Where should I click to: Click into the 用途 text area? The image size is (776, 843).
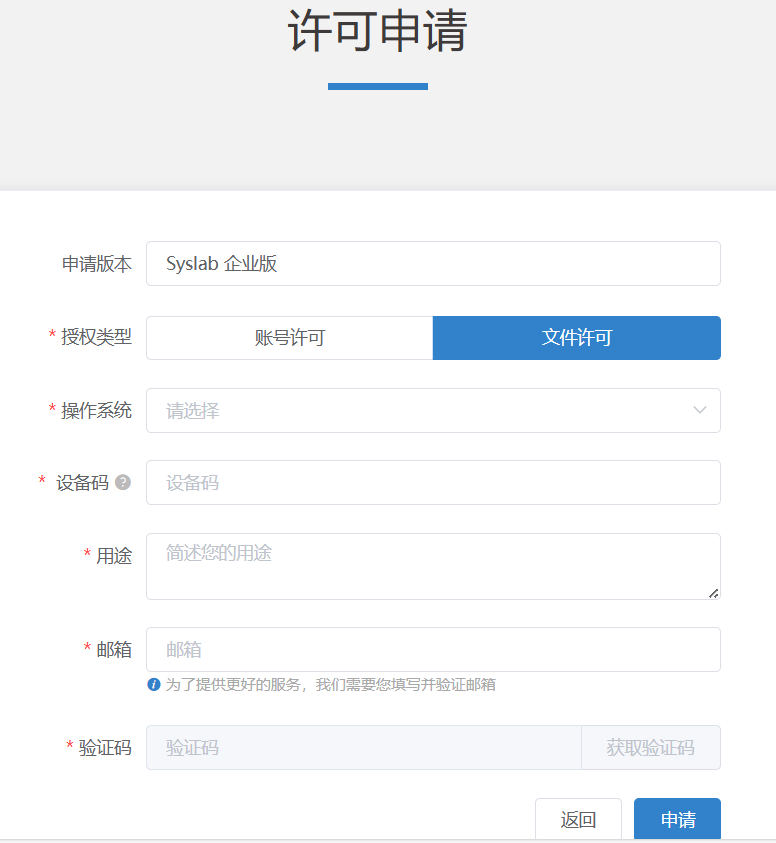(x=432, y=566)
